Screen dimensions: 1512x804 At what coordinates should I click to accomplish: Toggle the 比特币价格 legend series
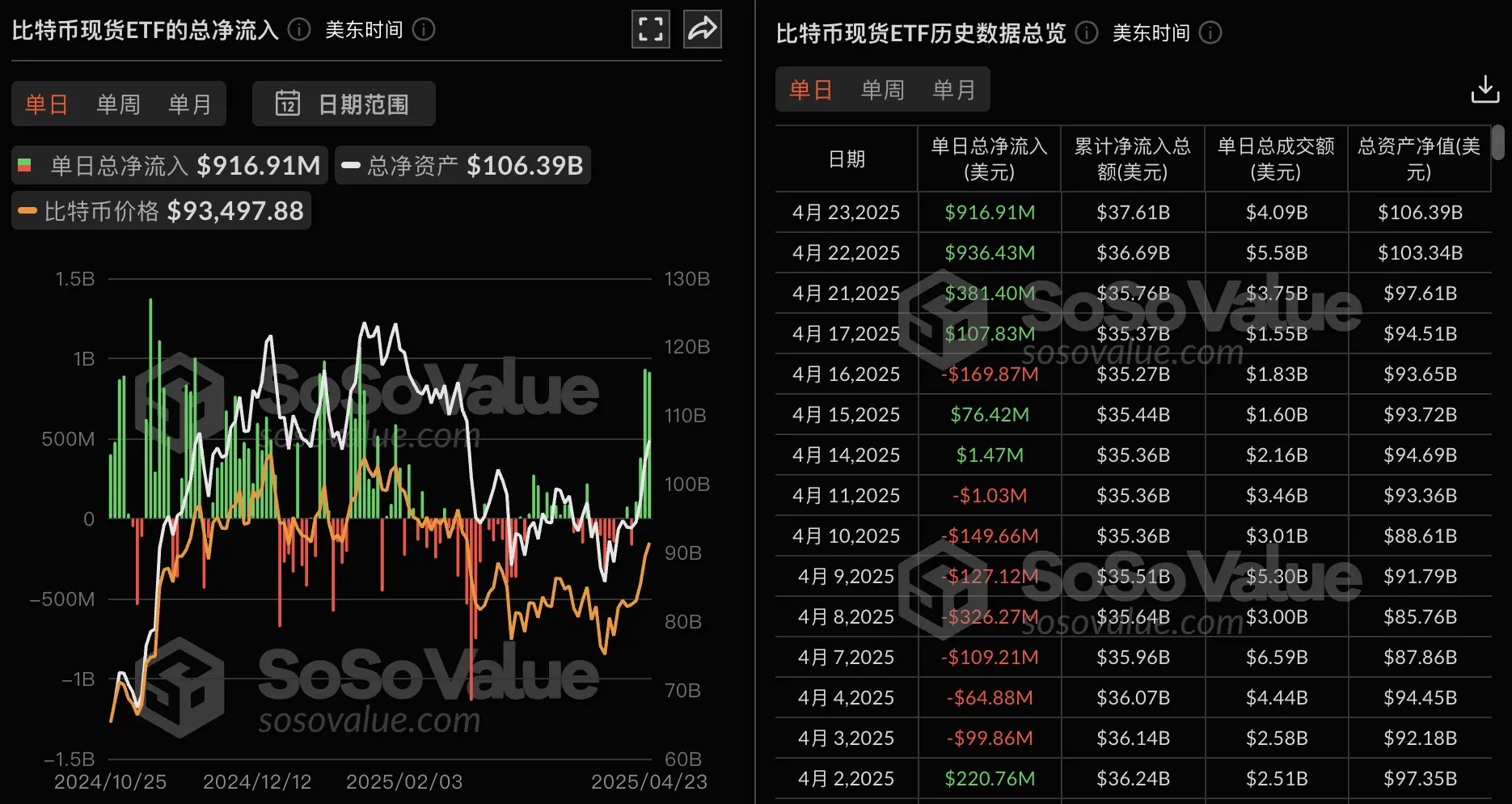point(162,211)
